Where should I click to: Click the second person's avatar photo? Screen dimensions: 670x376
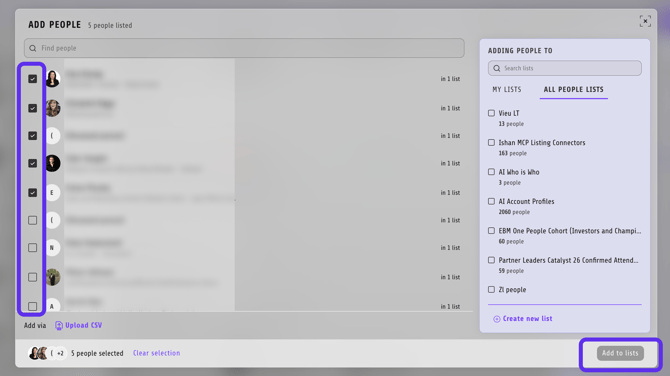click(53, 108)
